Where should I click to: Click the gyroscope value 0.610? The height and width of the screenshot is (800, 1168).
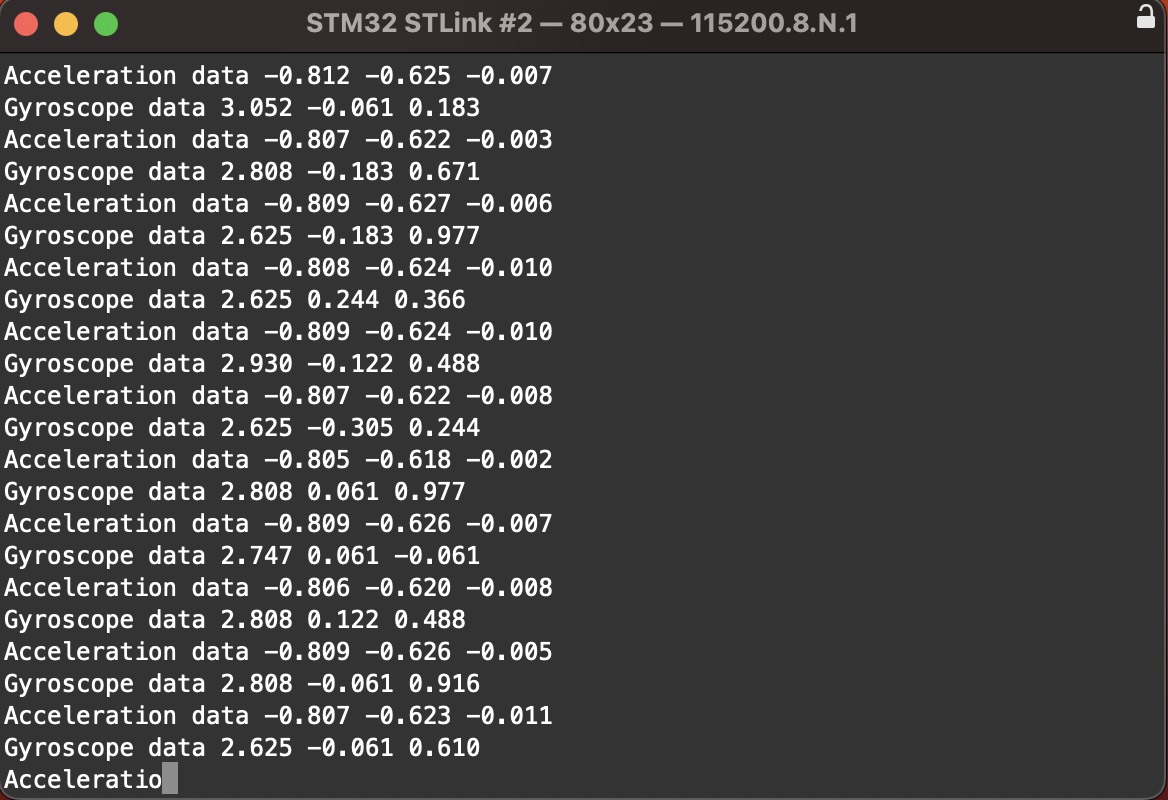(x=444, y=748)
